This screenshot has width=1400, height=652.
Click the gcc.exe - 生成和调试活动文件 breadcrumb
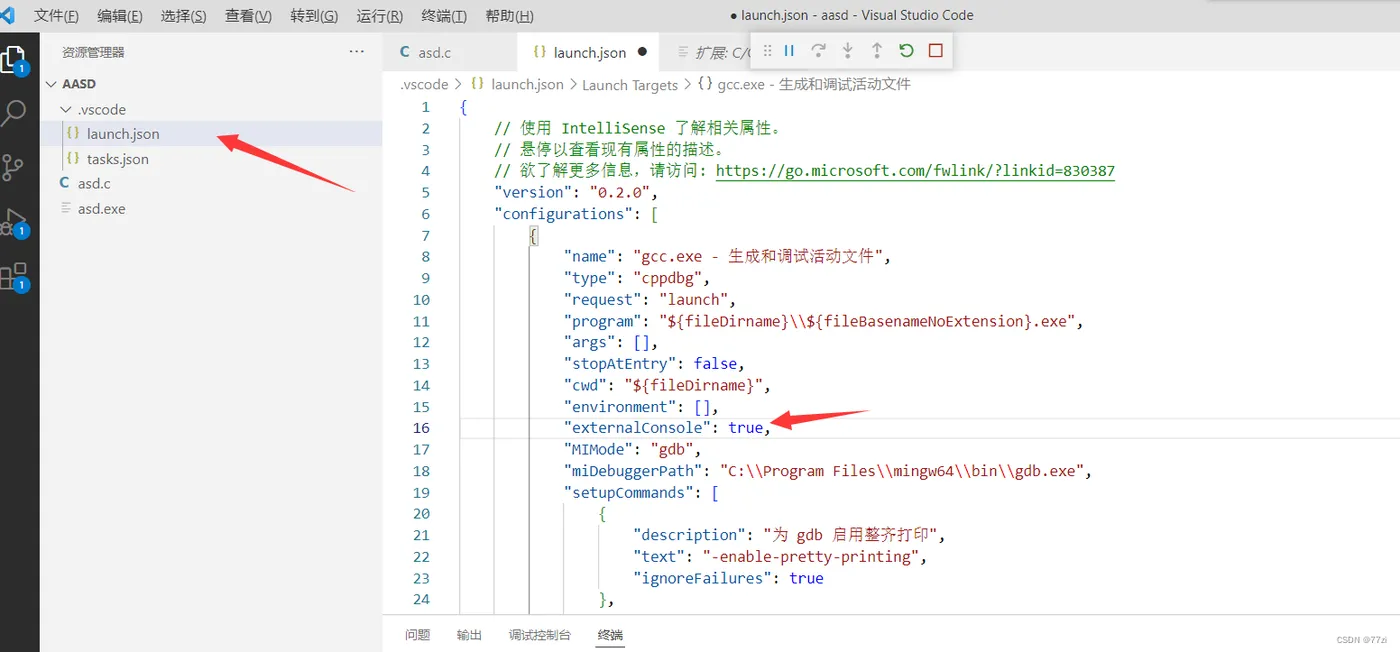pos(814,85)
